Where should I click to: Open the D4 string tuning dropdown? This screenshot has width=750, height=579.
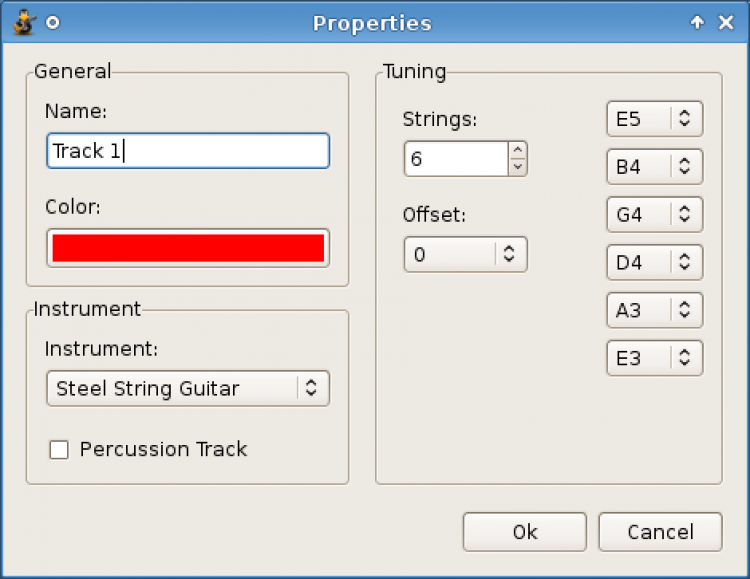click(x=654, y=262)
